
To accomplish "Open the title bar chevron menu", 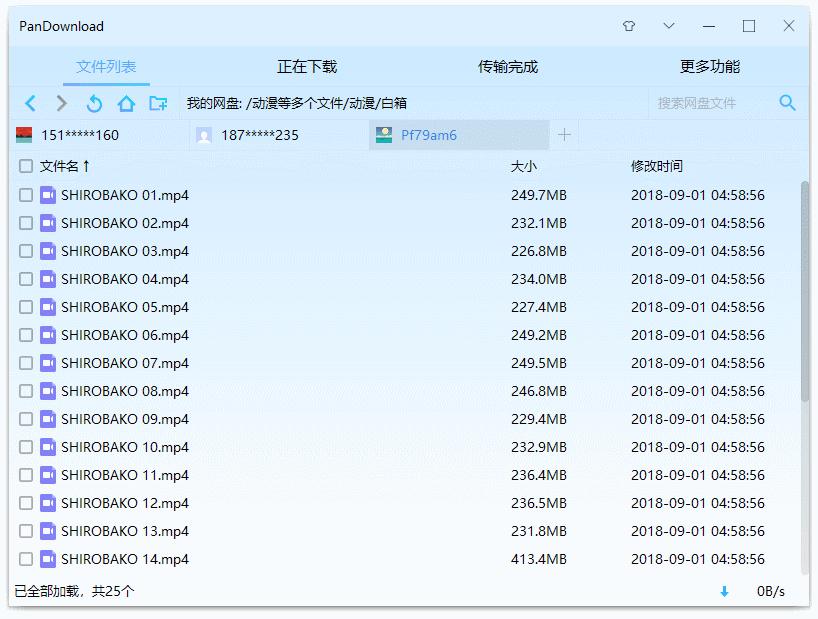I will 668,26.
